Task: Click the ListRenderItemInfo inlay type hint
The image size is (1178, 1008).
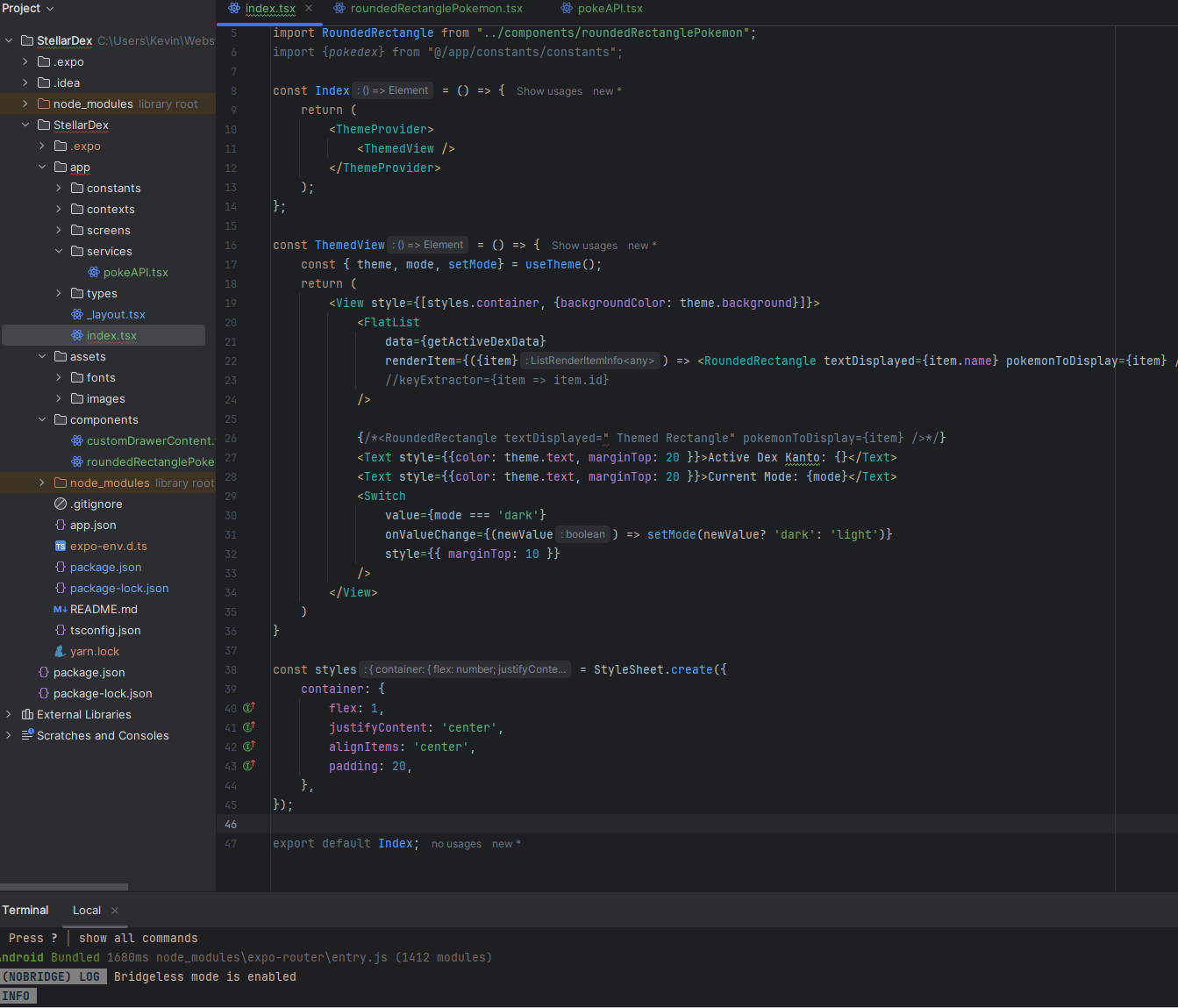Action: pyautogui.click(x=590, y=361)
